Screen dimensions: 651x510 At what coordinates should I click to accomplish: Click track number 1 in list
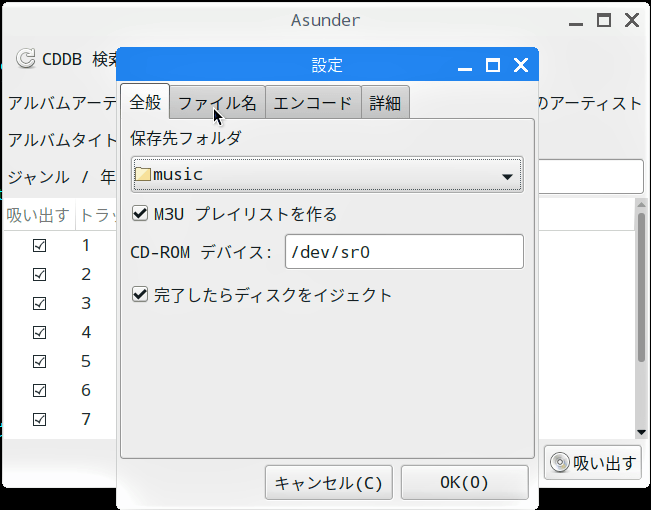click(x=86, y=245)
